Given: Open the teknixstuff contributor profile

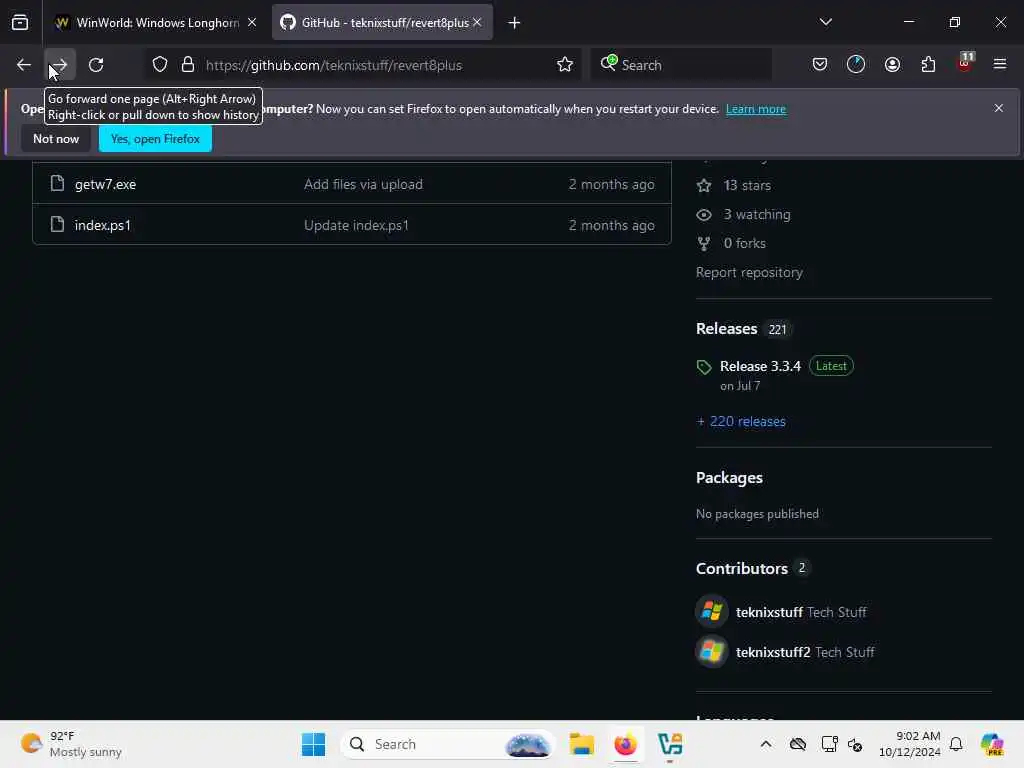Looking at the screenshot, I should coord(769,613).
